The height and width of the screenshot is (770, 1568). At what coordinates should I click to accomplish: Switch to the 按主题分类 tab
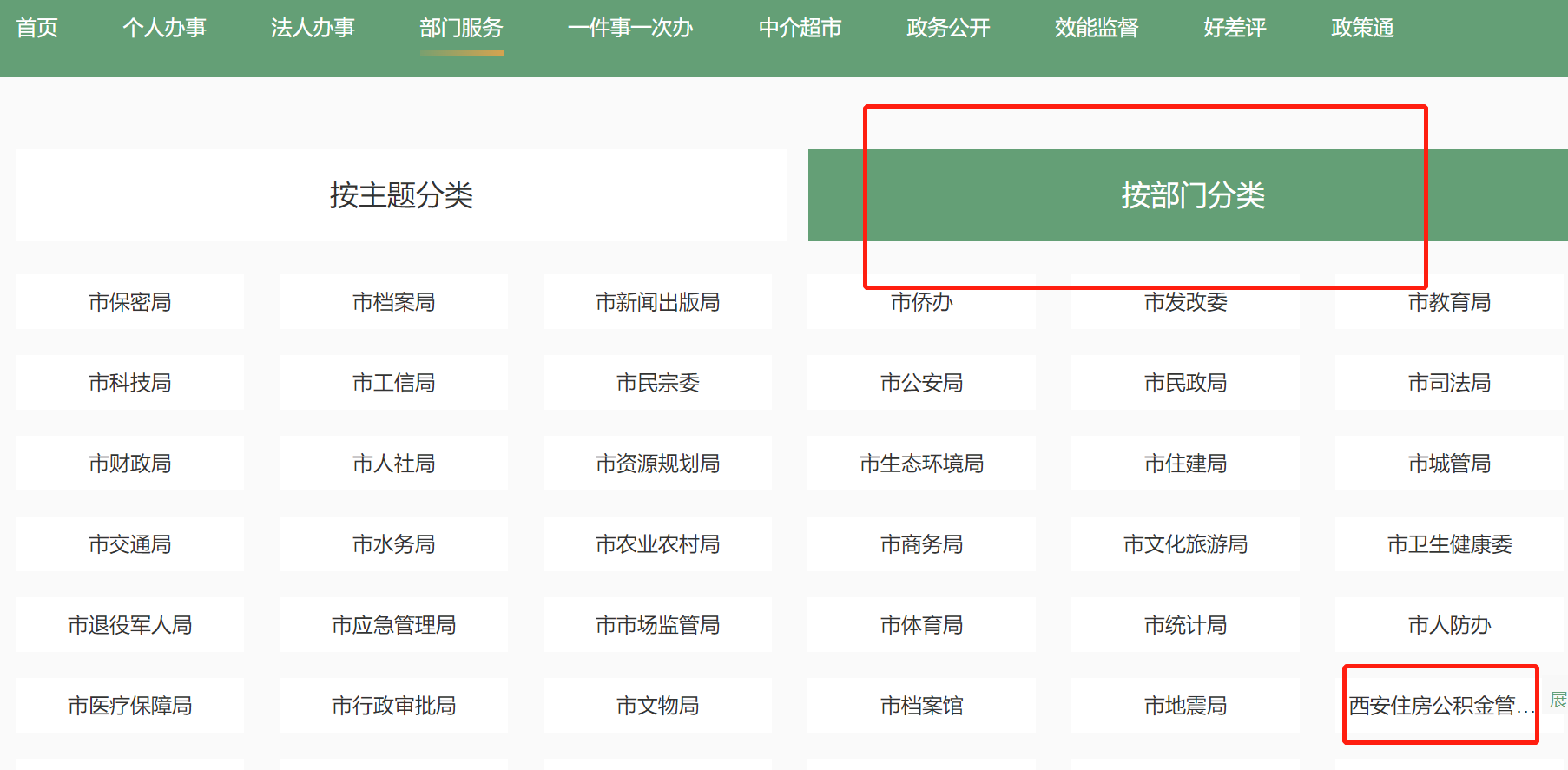pyautogui.click(x=401, y=195)
